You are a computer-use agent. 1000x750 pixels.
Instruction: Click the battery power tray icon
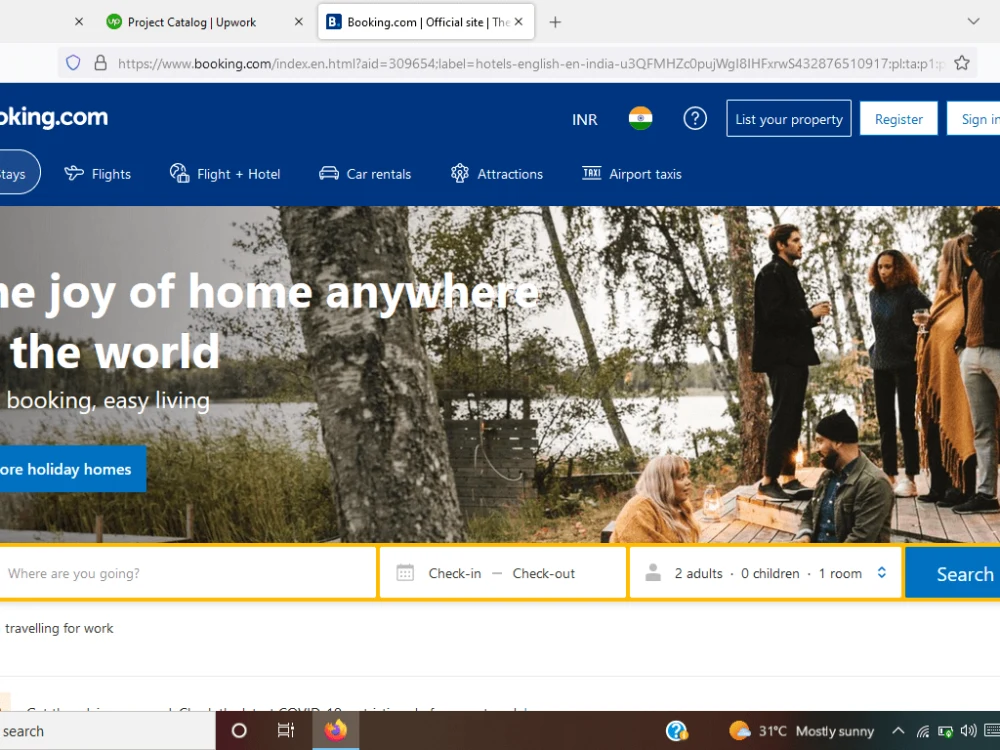click(946, 732)
